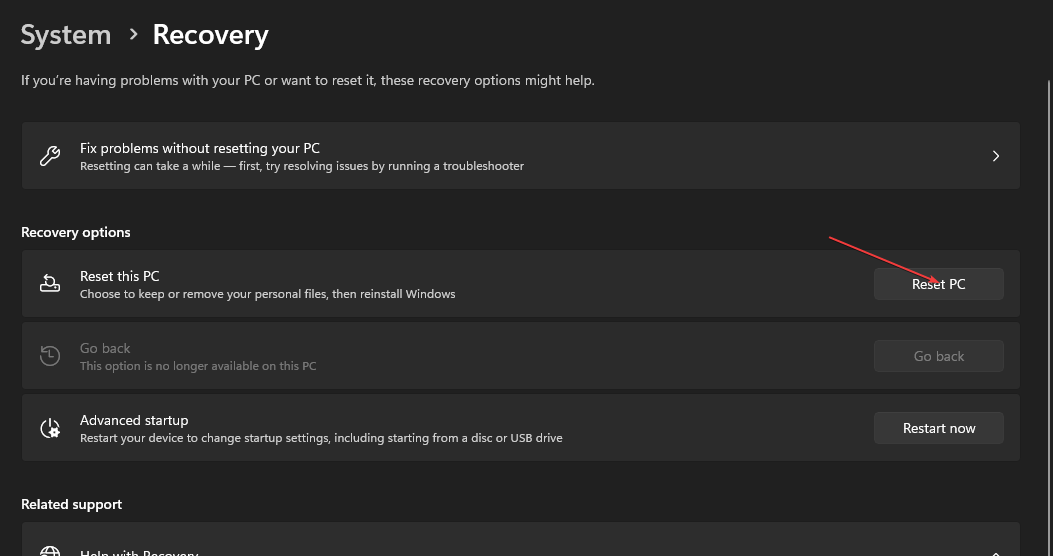The width and height of the screenshot is (1053, 556).
Task: Click the wrench troubleshoot icon
Action: [50, 156]
